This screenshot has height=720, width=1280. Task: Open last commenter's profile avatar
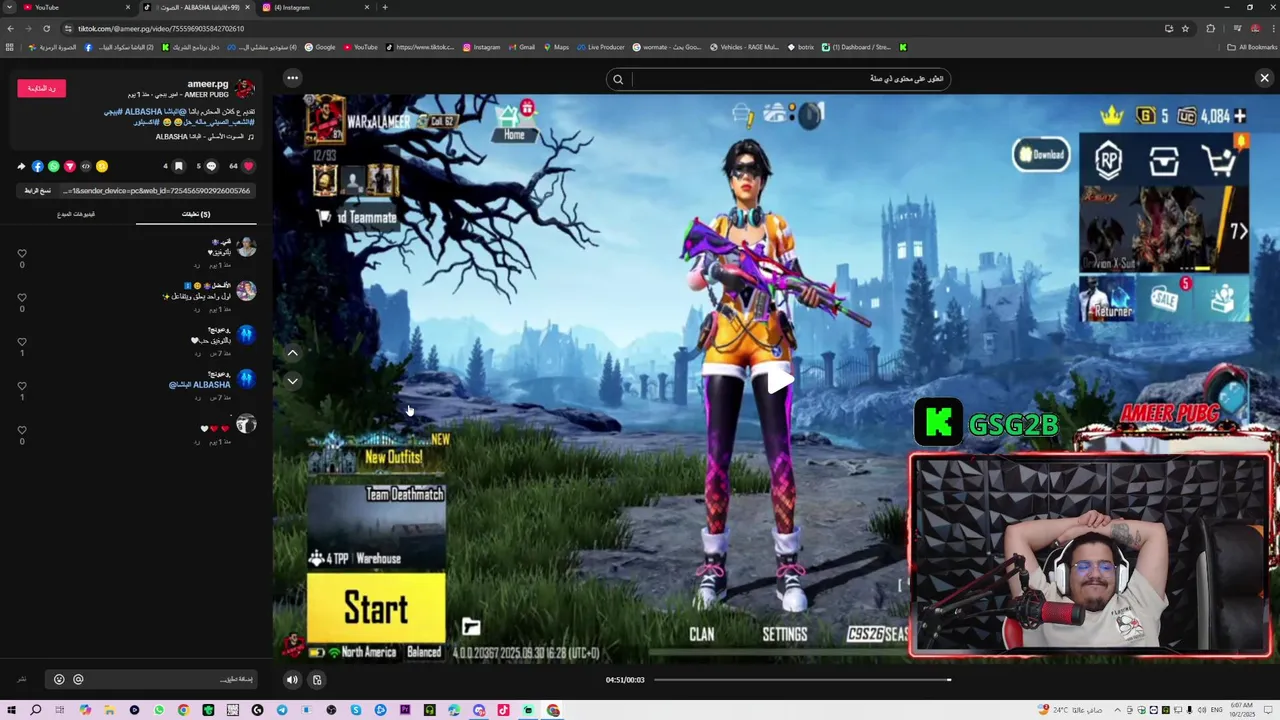tap(246, 424)
